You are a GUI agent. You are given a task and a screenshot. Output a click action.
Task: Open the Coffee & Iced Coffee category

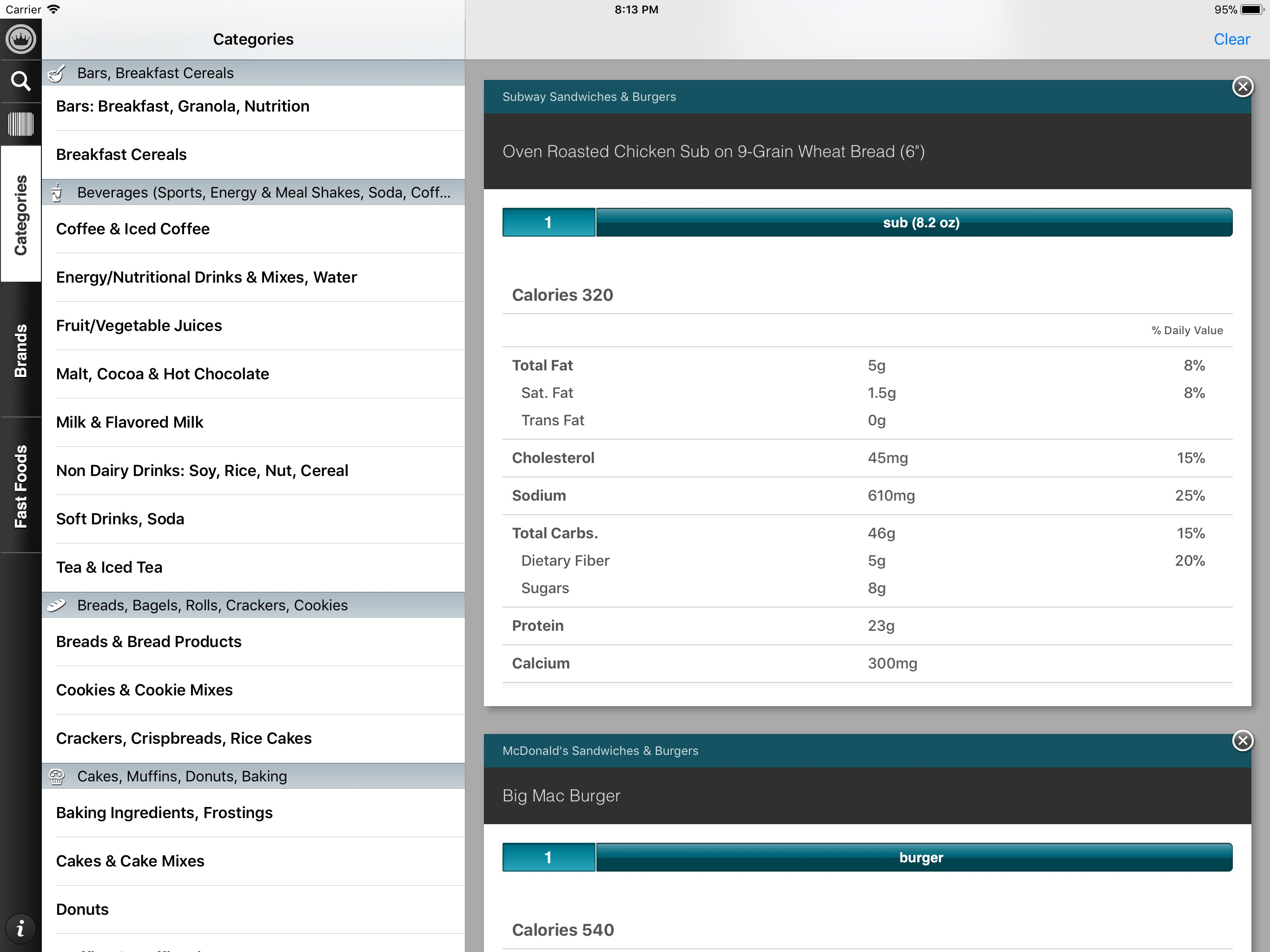[x=253, y=229]
